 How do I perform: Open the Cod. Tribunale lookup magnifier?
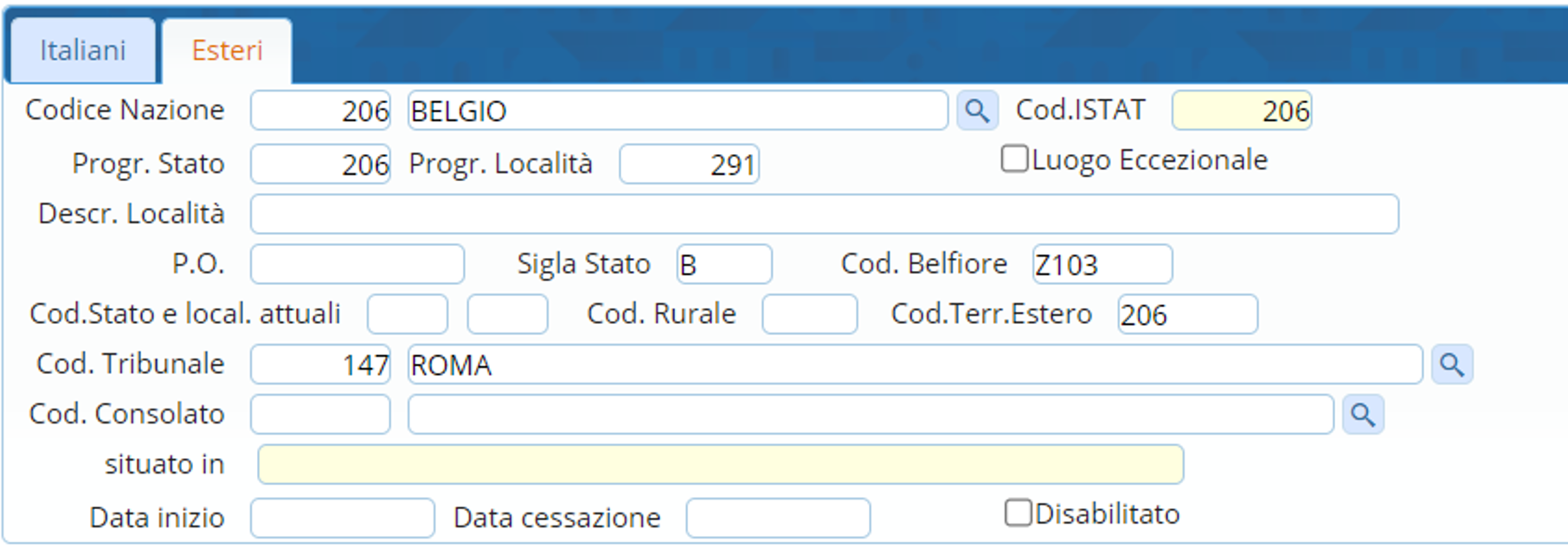pyautogui.click(x=1451, y=365)
